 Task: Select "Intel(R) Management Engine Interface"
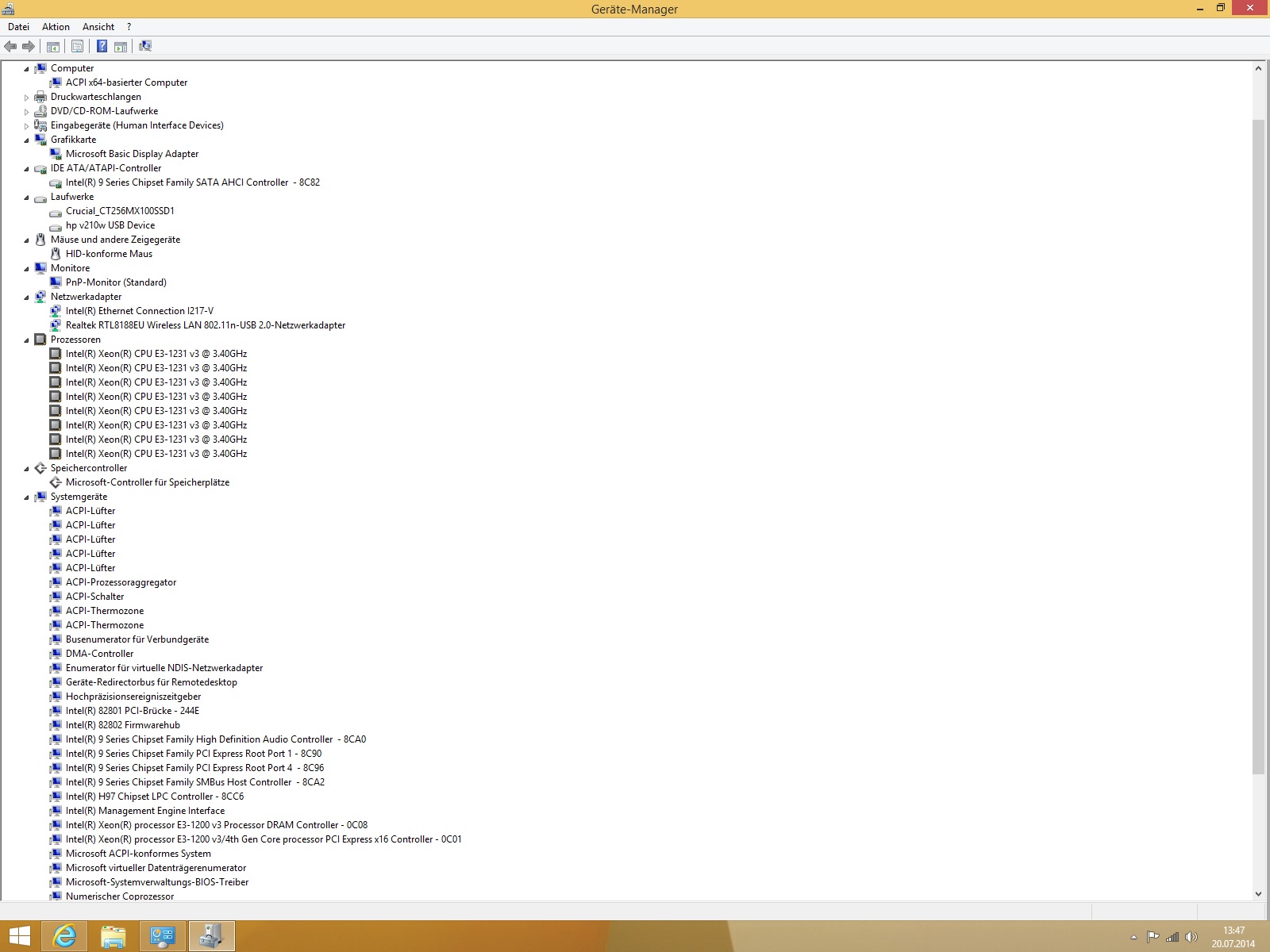145,811
